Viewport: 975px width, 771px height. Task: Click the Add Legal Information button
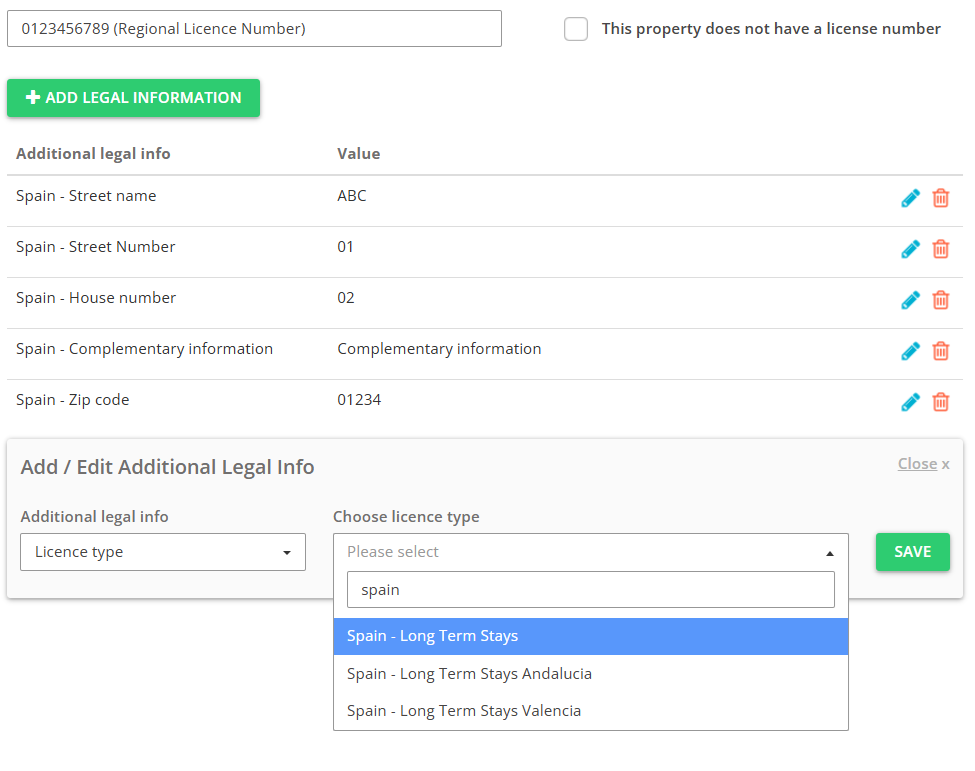point(133,98)
